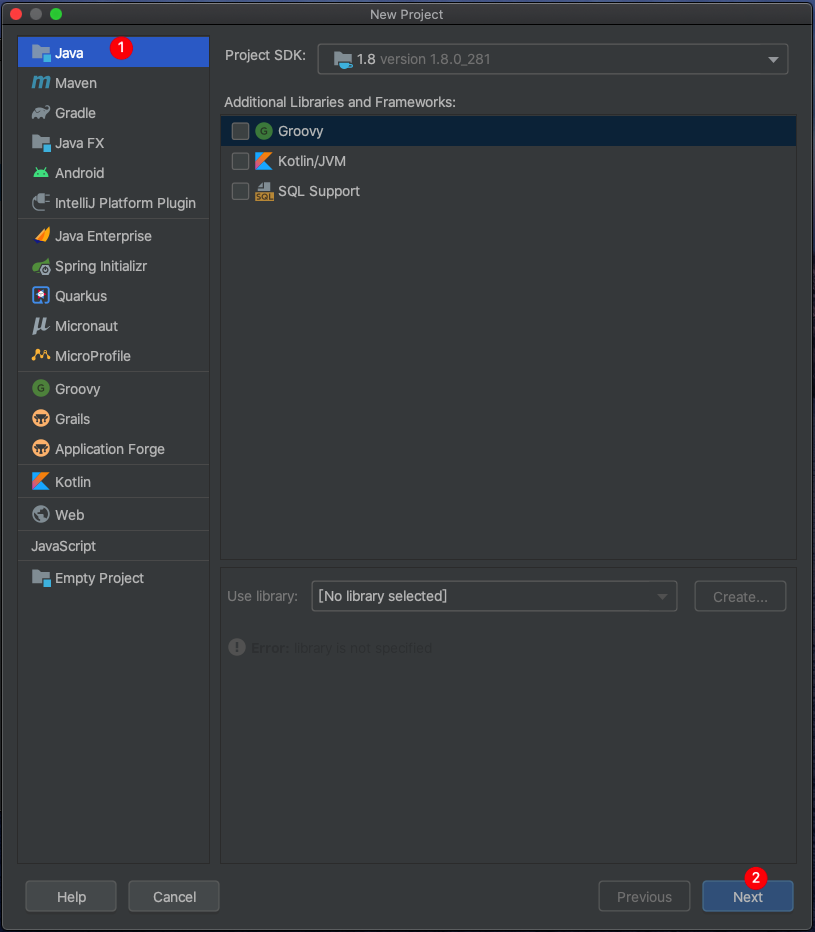This screenshot has width=815, height=932.
Task: Choose Java Enterprise project type
Action: pos(114,236)
